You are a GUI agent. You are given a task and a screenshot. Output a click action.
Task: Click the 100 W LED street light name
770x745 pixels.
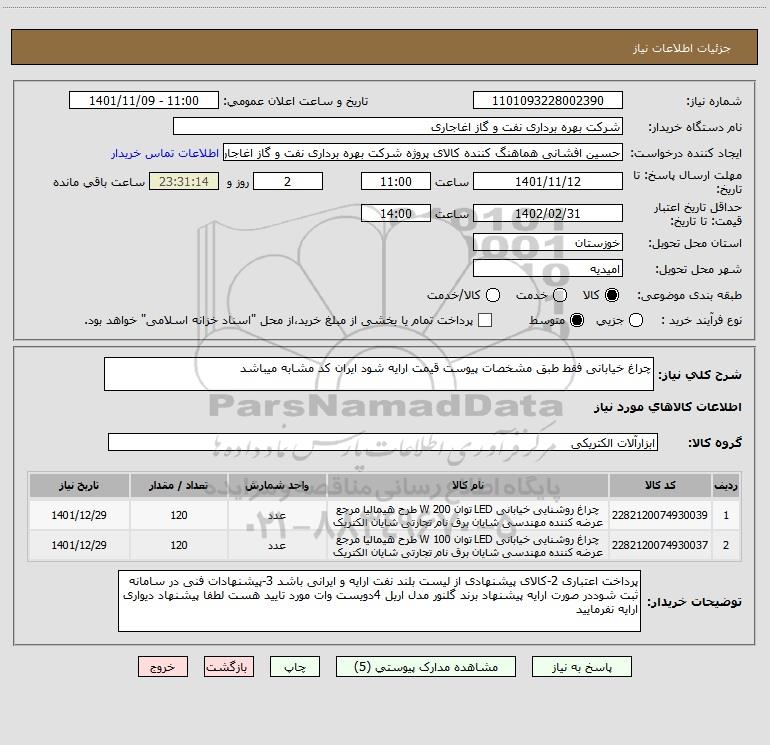(468, 546)
